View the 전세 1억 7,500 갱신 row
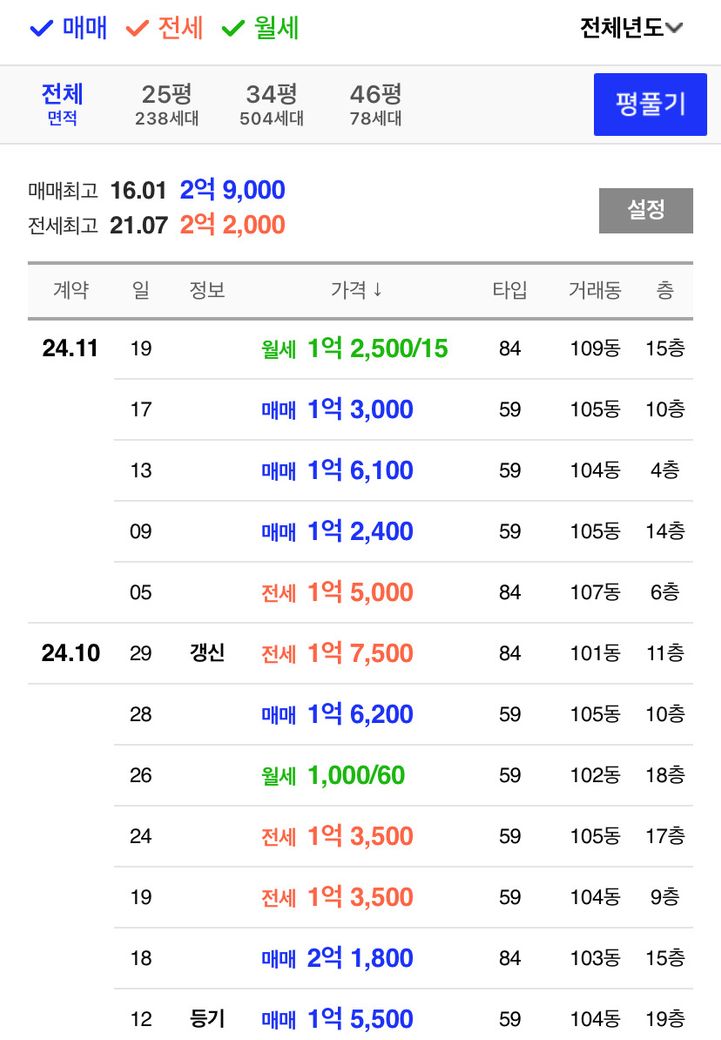Image resolution: width=721 pixels, height=1040 pixels. 360,654
